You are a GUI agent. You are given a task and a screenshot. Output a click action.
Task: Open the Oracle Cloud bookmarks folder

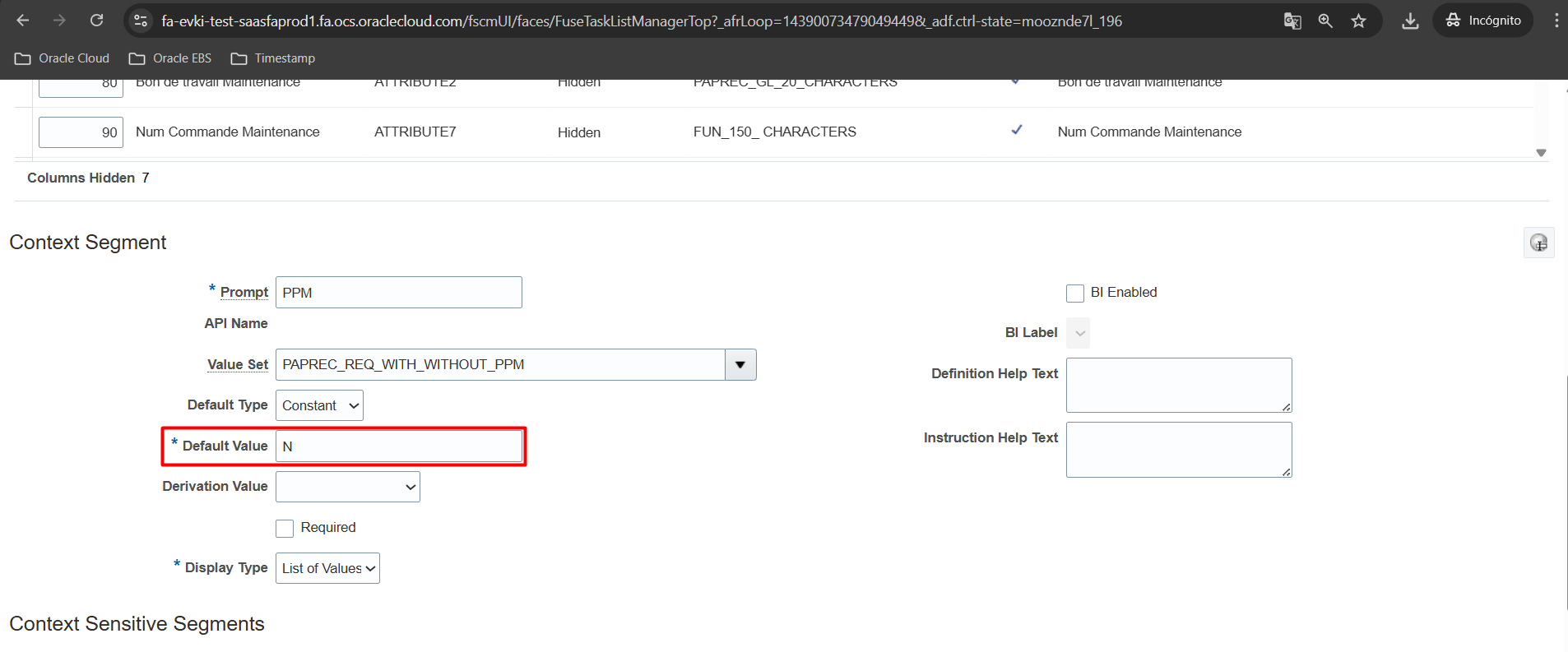click(63, 58)
